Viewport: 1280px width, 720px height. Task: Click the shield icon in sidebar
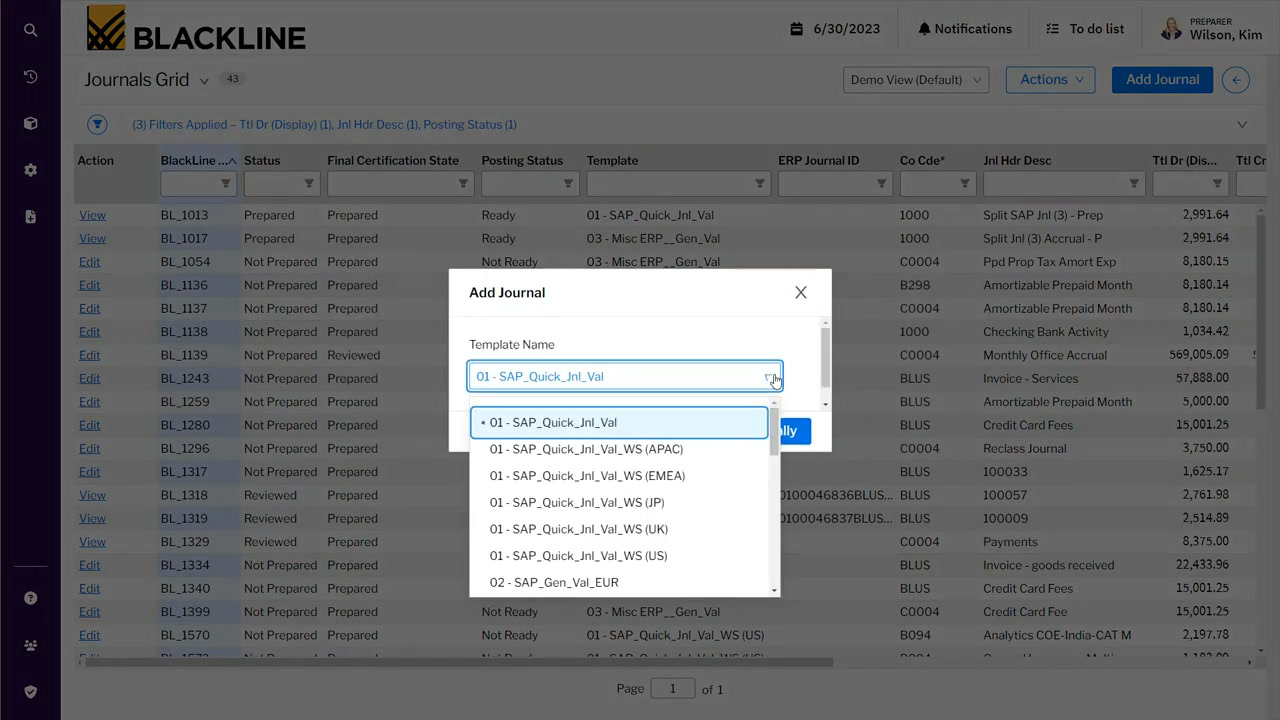pos(30,691)
